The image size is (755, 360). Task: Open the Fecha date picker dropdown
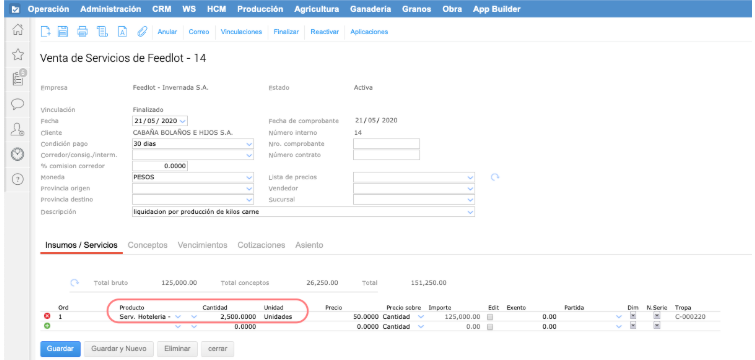point(182,121)
